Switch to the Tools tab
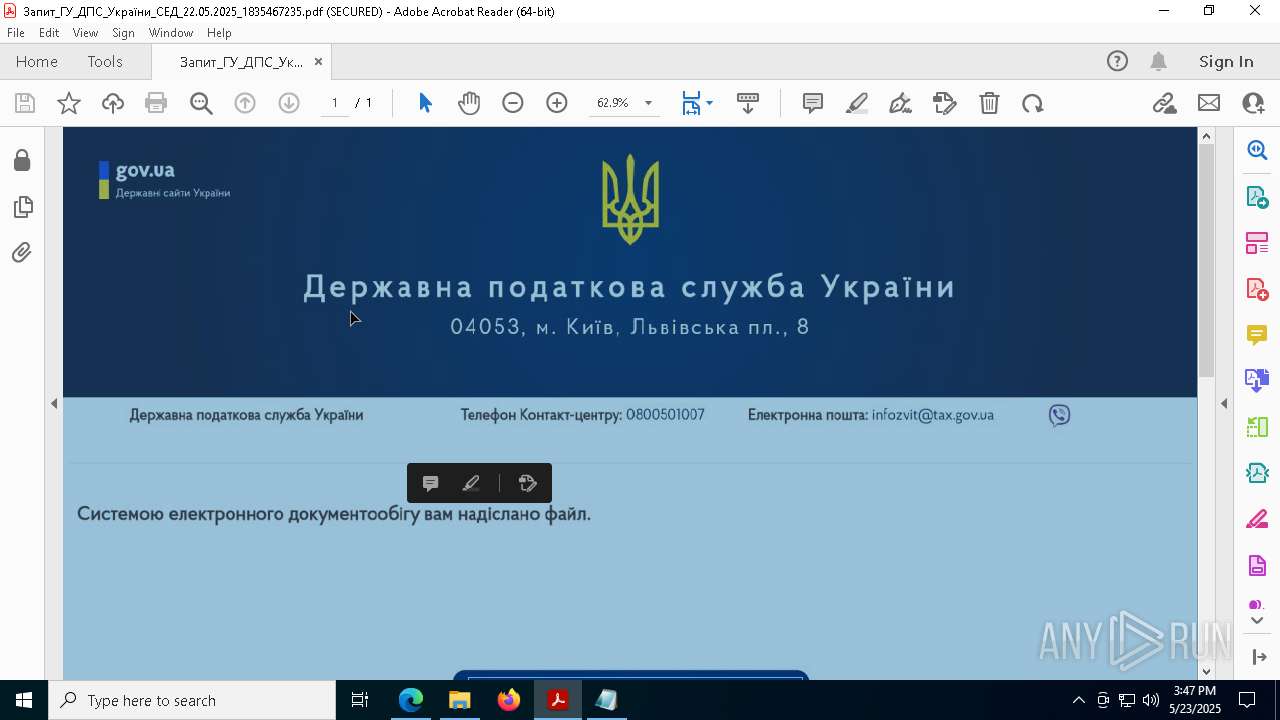The width and height of the screenshot is (1280, 720). pyautogui.click(x=105, y=61)
